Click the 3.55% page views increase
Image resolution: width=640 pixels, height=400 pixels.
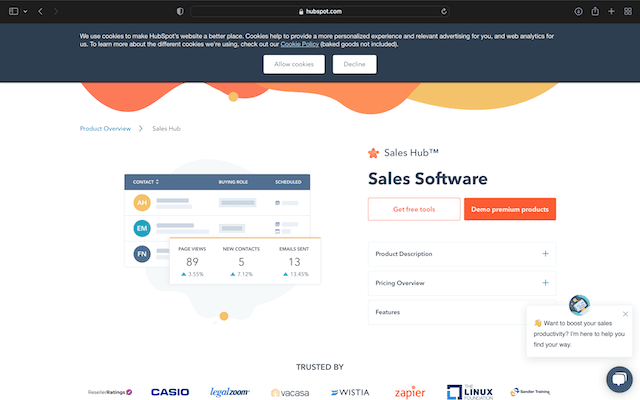pos(192,274)
